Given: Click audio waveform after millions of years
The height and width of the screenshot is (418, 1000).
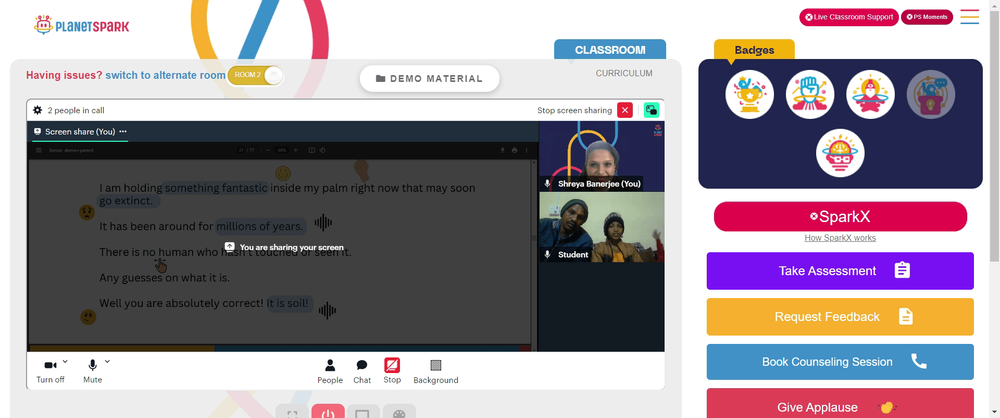Looking at the screenshot, I should tap(323, 223).
